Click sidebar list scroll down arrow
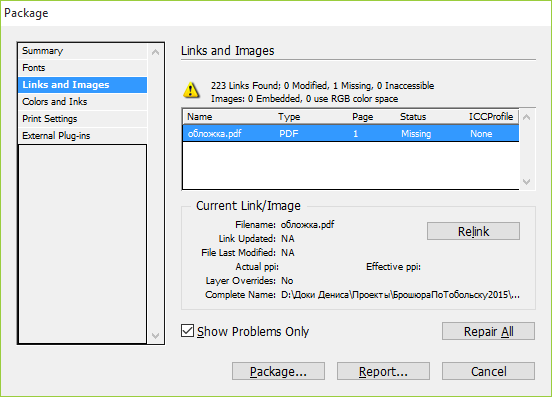 155,335
